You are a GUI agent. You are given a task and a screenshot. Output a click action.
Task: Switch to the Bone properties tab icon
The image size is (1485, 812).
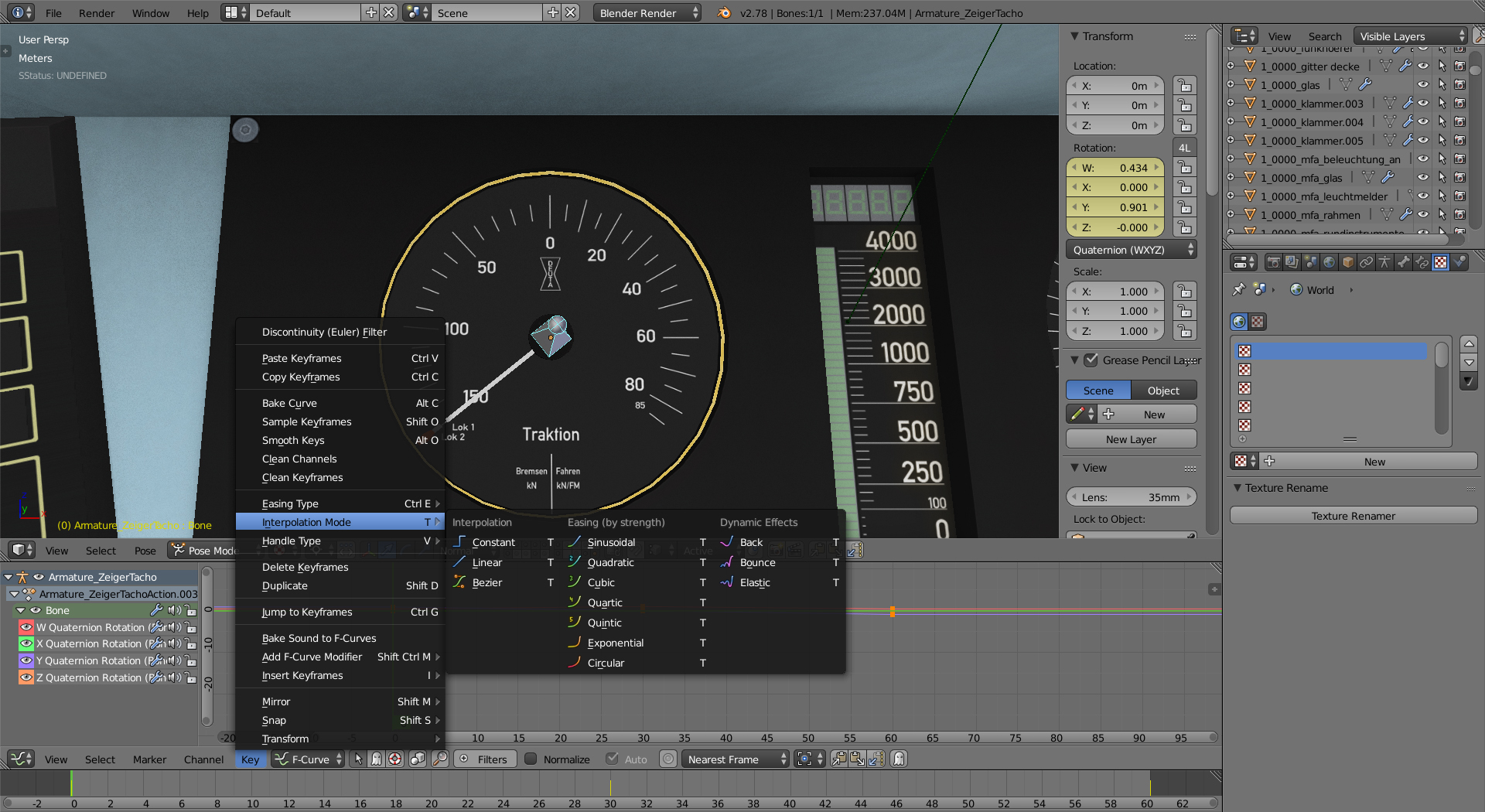click(x=1403, y=262)
